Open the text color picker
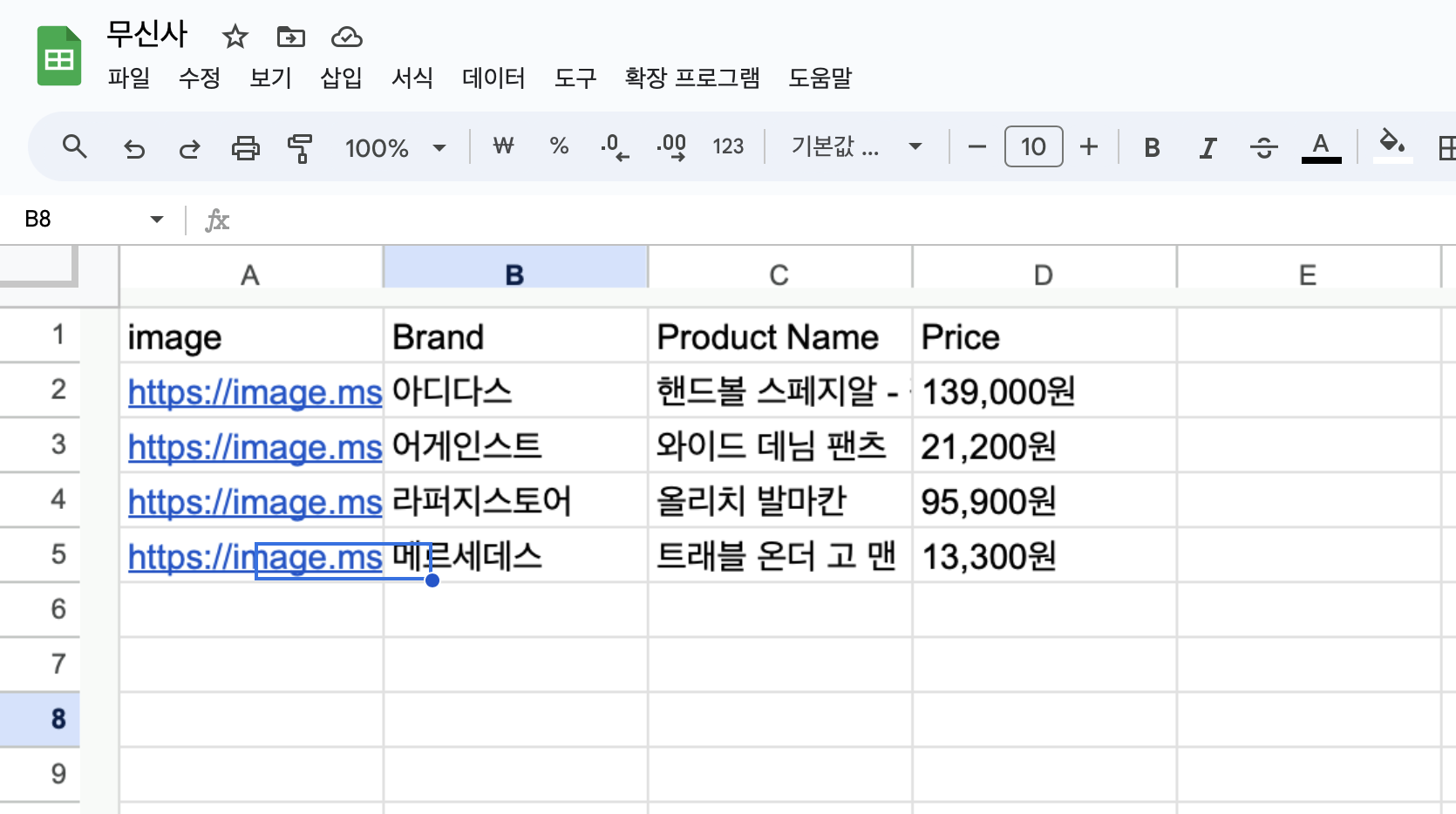 (x=1321, y=148)
